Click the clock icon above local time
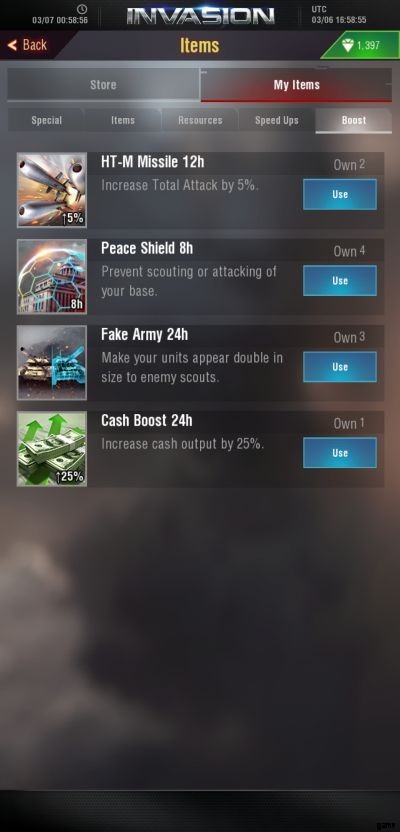 (x=82, y=9)
